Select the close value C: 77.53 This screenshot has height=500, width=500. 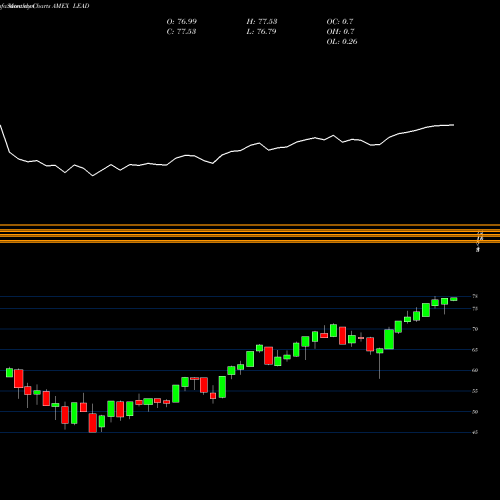point(181,32)
